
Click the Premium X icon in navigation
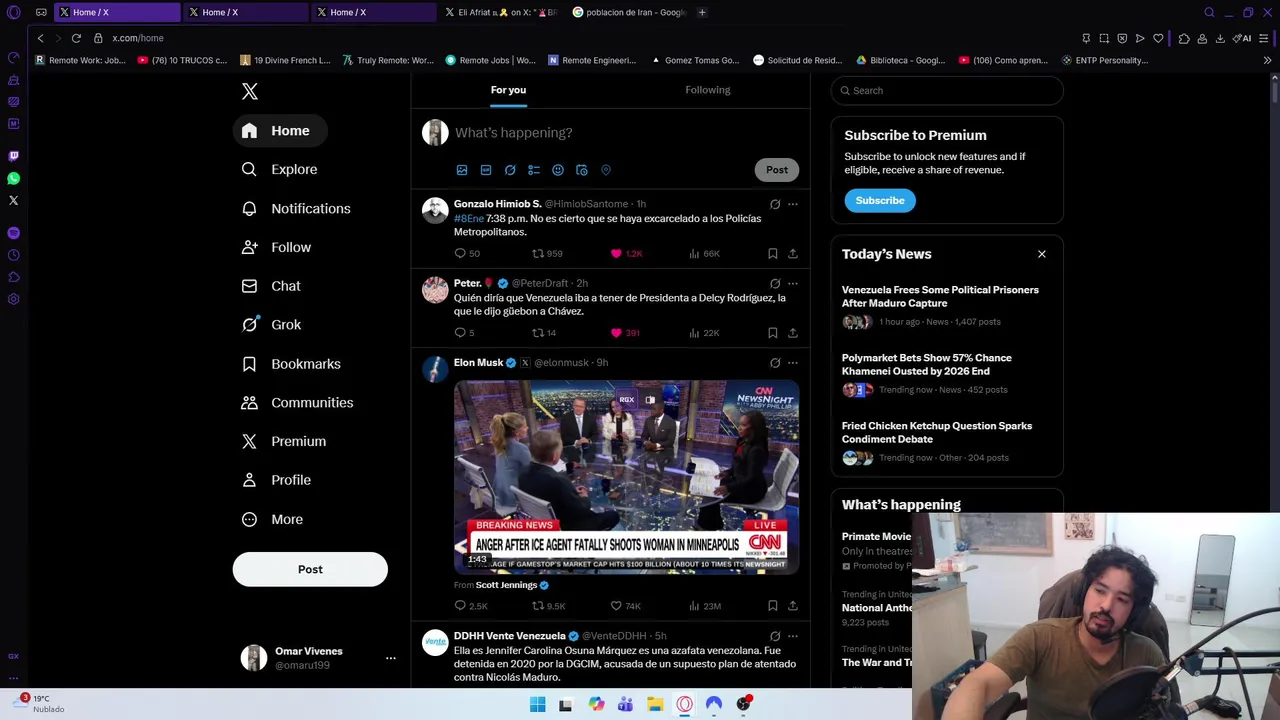coord(249,441)
